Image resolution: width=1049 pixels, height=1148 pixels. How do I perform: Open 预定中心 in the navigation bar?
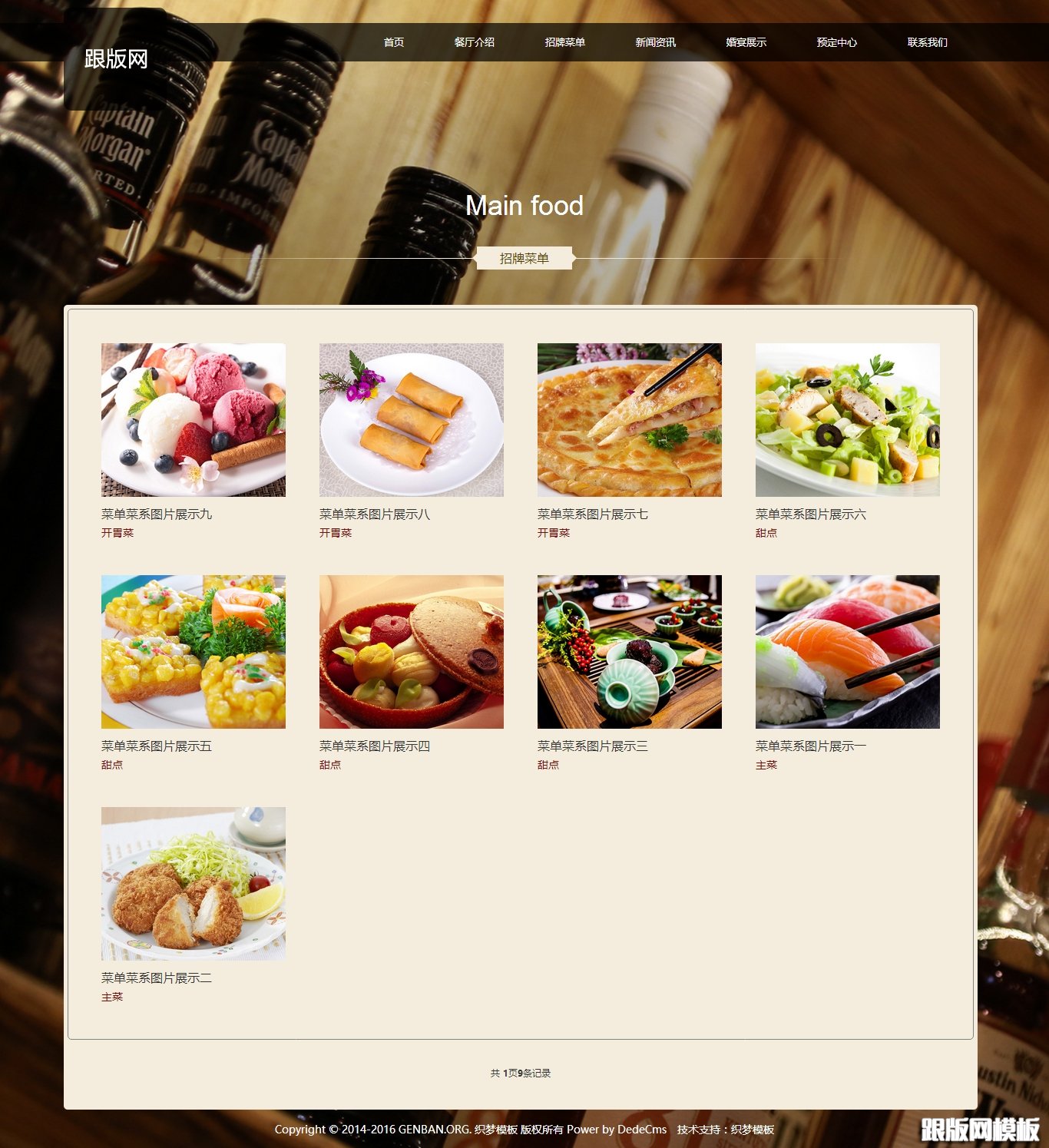(x=837, y=42)
